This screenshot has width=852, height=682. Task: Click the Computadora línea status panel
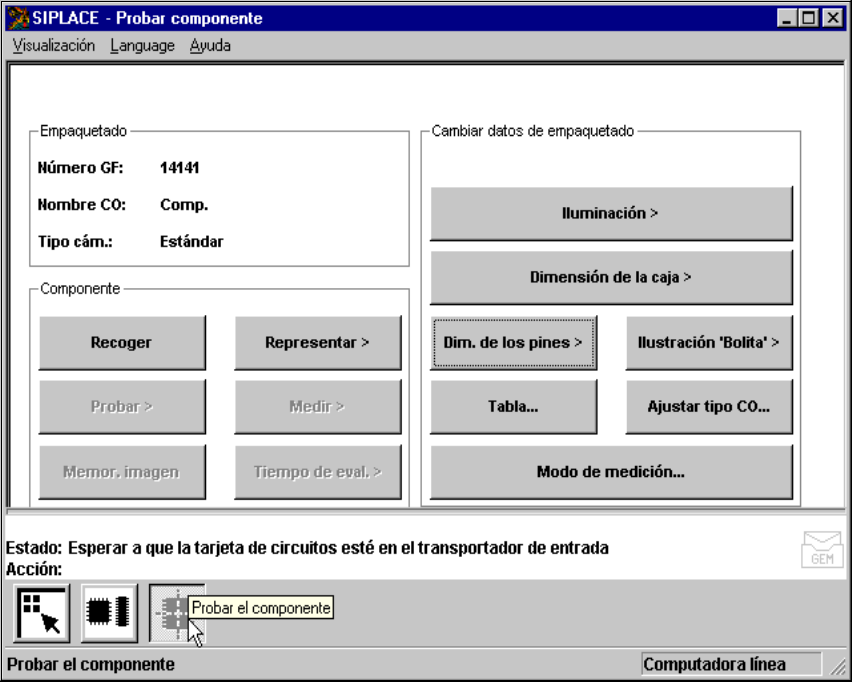coord(731,664)
